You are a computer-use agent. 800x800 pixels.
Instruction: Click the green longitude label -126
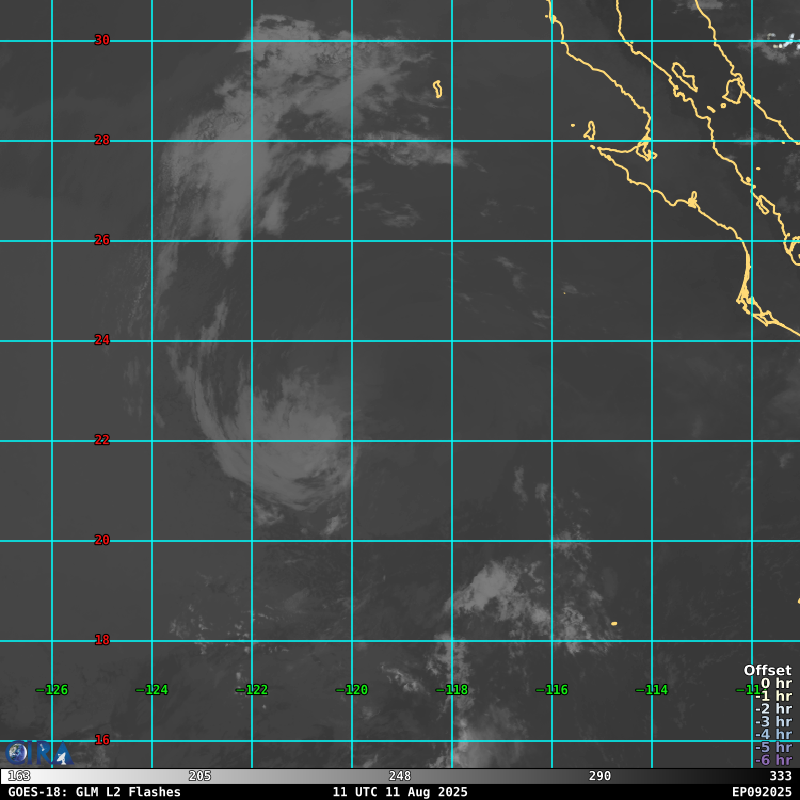52,690
